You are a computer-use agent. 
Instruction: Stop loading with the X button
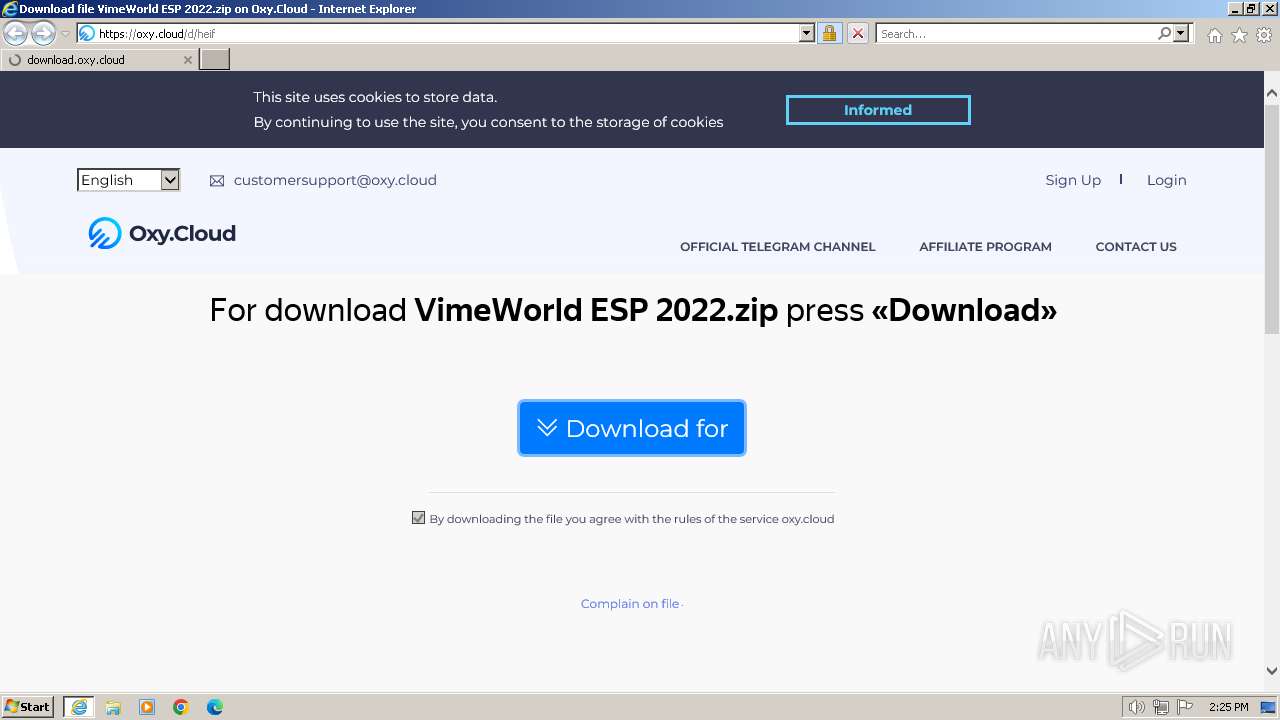(858, 34)
